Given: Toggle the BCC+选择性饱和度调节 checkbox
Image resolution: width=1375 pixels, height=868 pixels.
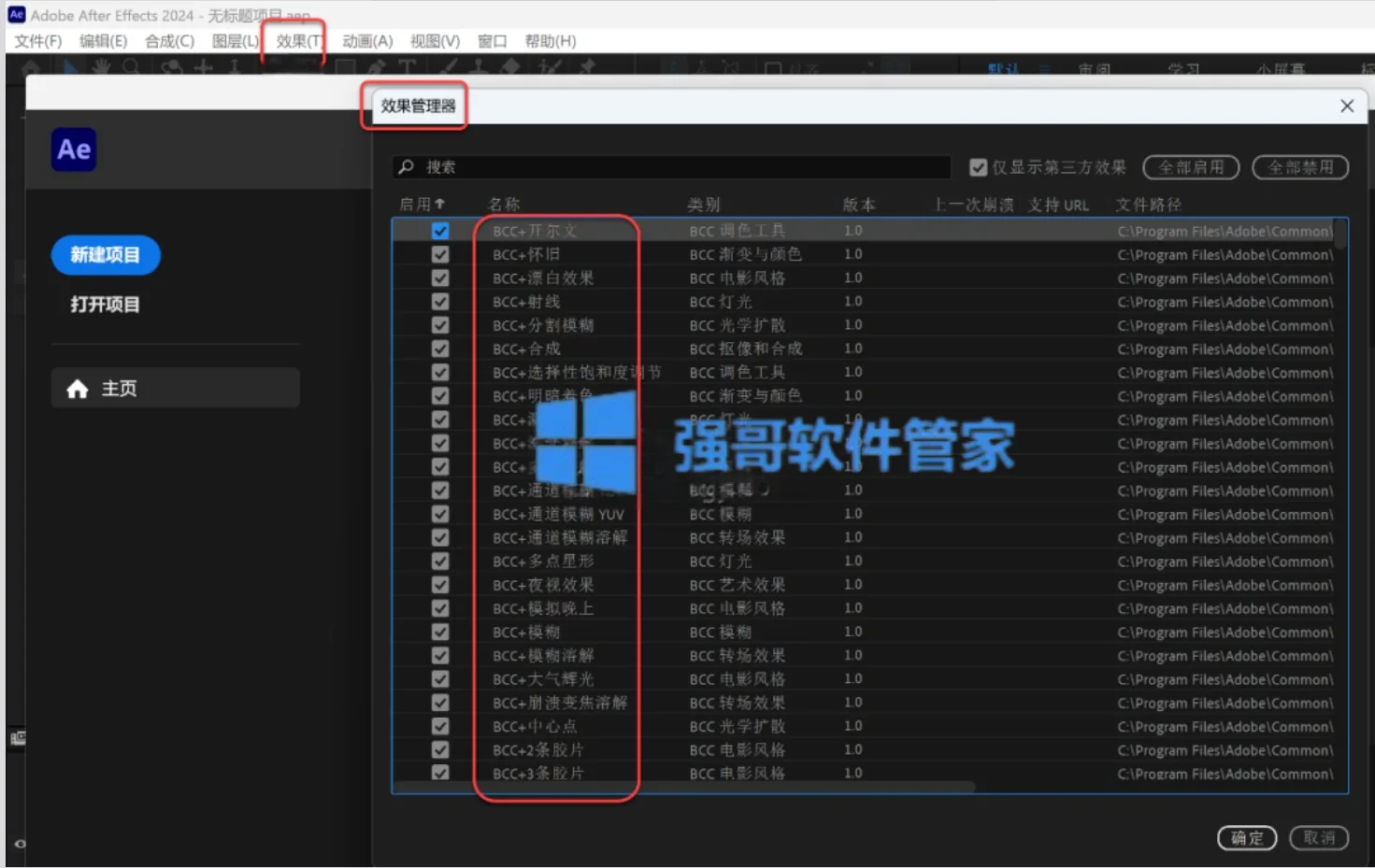Looking at the screenshot, I should [440, 372].
